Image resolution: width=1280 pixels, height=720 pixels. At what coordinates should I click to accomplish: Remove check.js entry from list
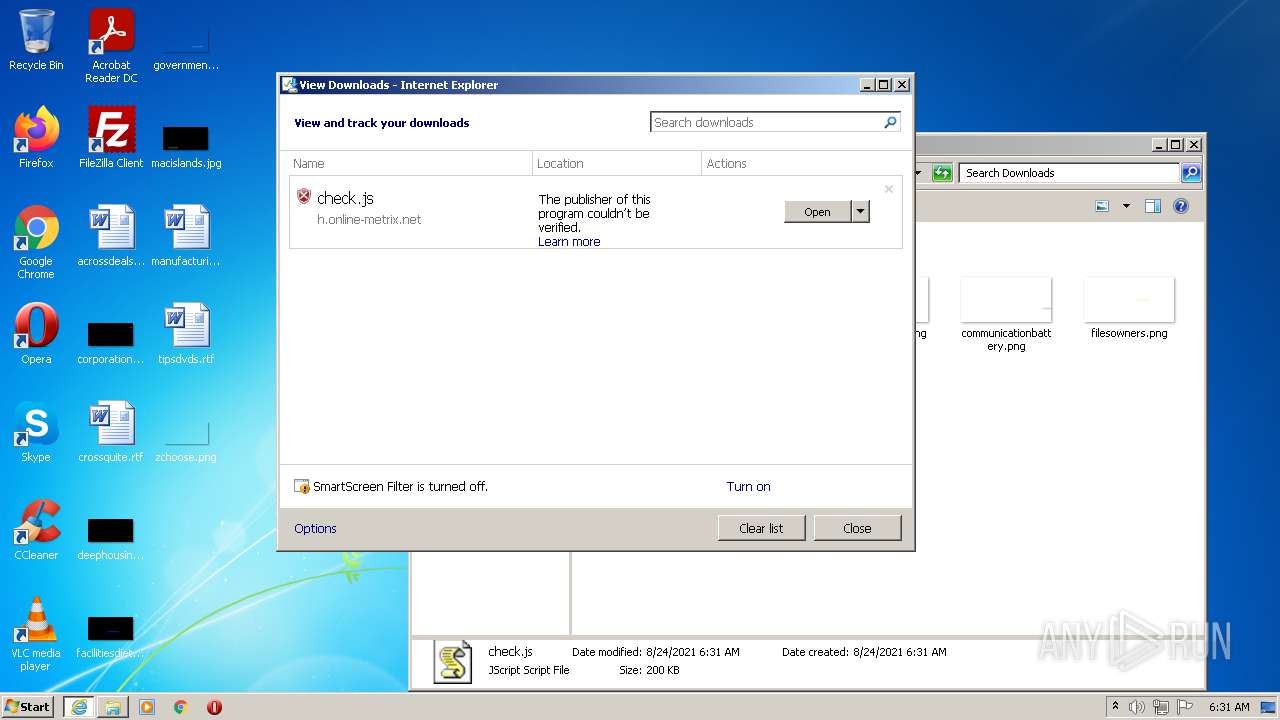(888, 189)
